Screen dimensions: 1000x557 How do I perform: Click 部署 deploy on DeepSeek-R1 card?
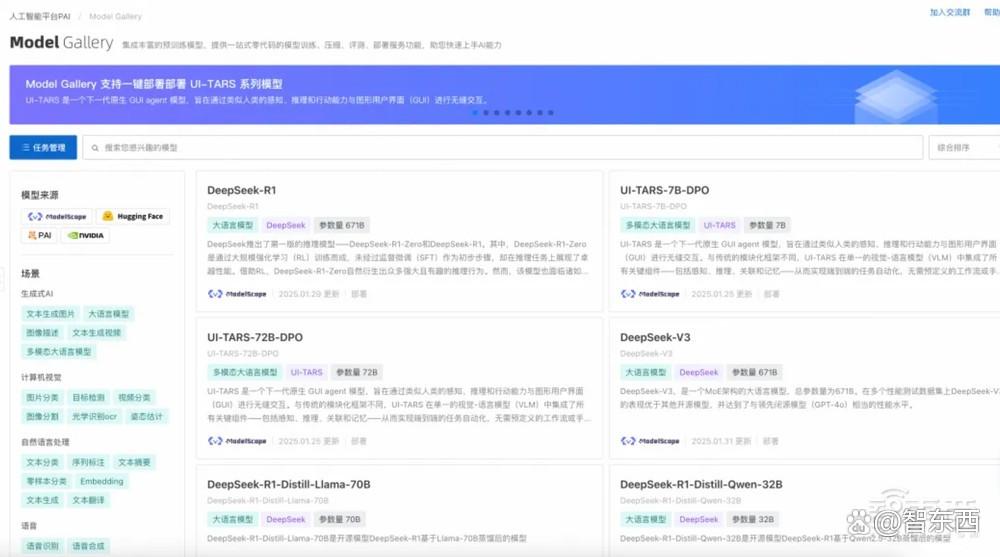pos(359,294)
